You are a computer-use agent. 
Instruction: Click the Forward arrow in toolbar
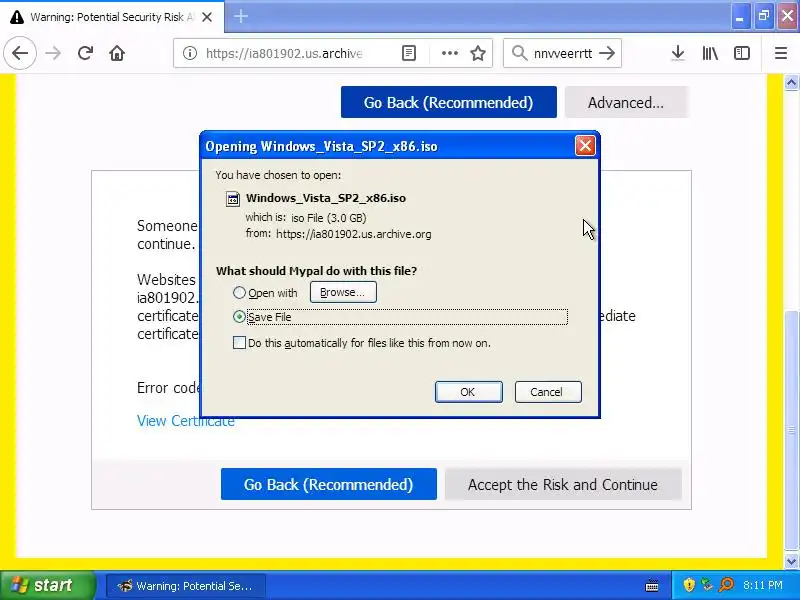[53, 53]
